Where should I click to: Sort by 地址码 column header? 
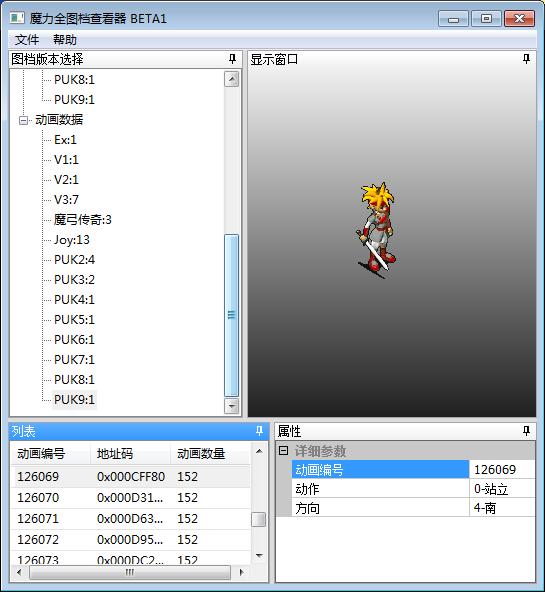click(131, 453)
